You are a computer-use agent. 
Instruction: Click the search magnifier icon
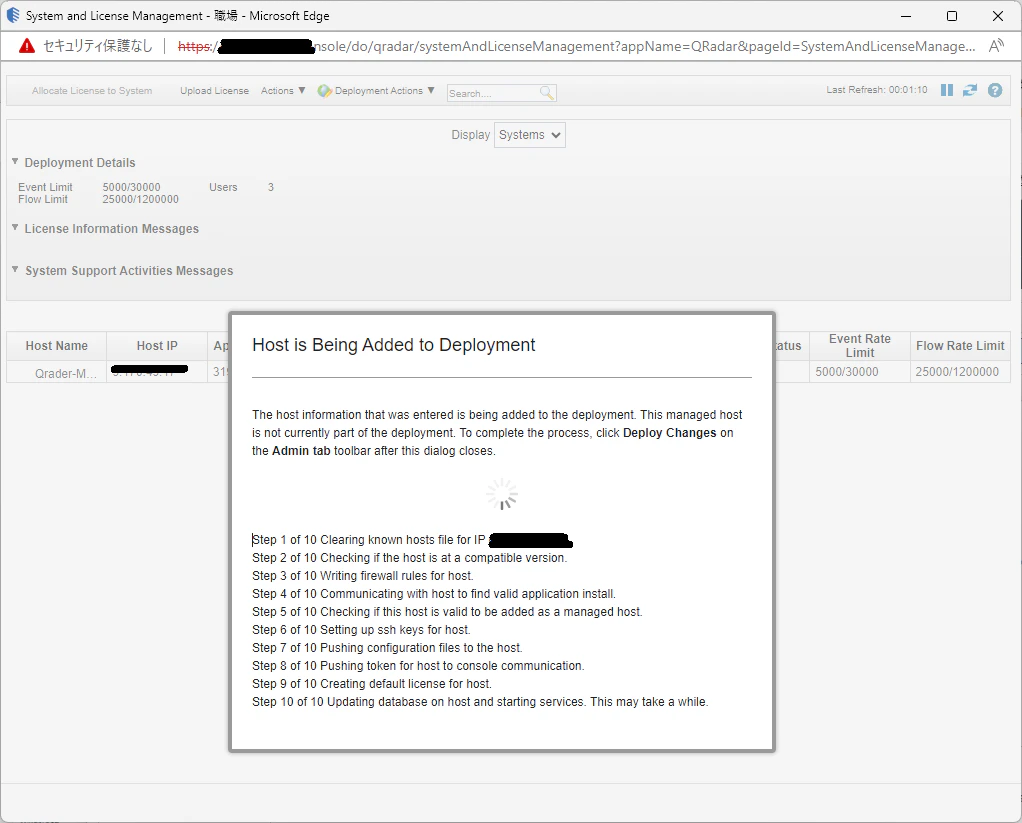click(547, 93)
